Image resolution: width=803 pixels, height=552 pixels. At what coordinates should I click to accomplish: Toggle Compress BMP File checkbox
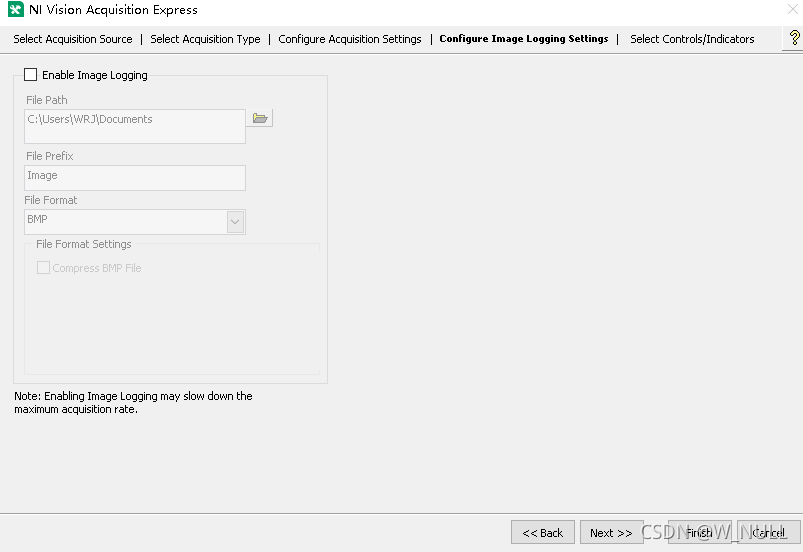click(x=44, y=268)
